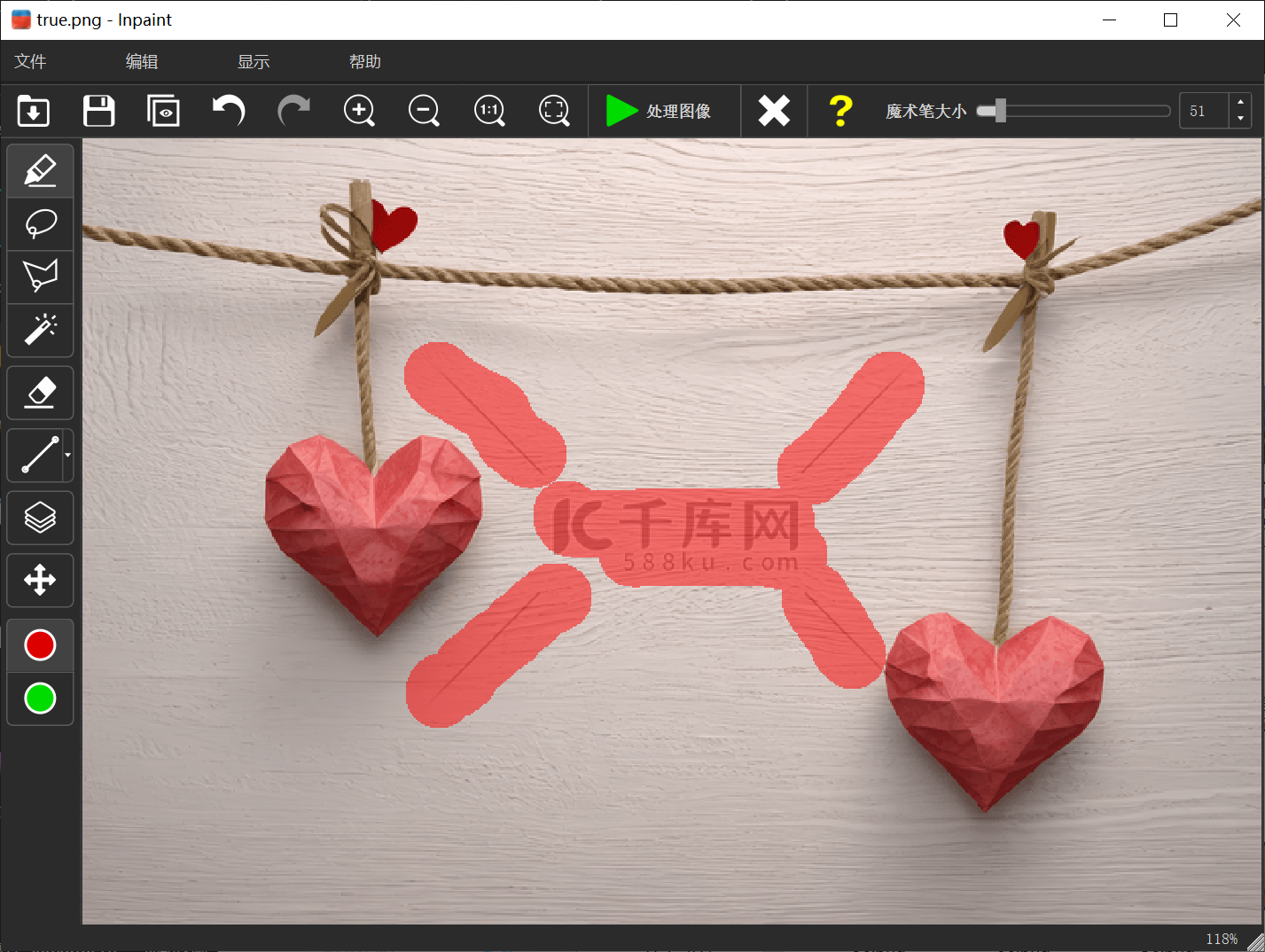Open the 显示 menu
Viewport: 1265px width, 952px height.
click(x=254, y=61)
